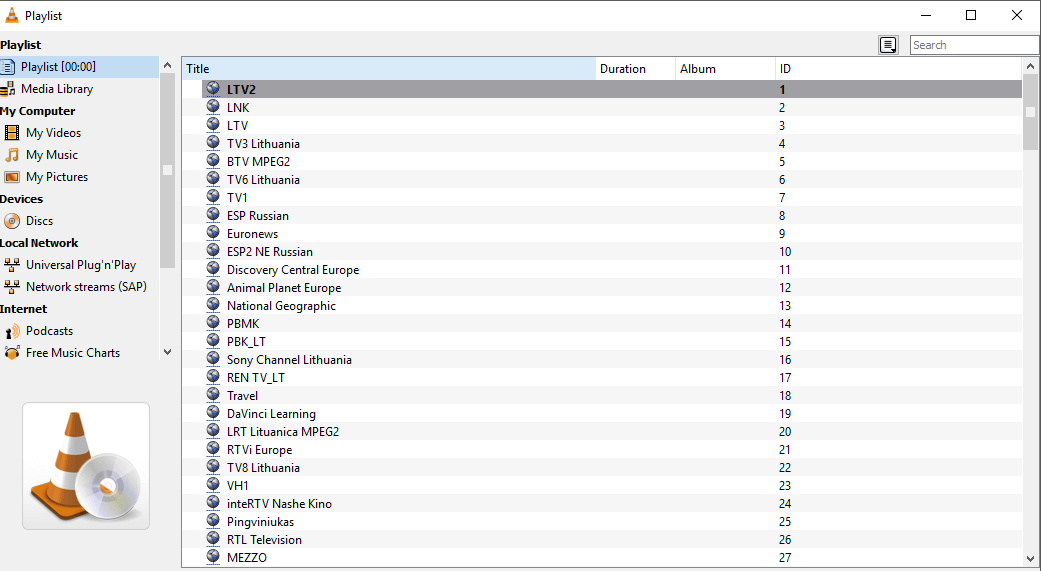Viewport: 1041px width, 571px height.
Task: Click the globe icon beside TV1
Action: (213, 197)
